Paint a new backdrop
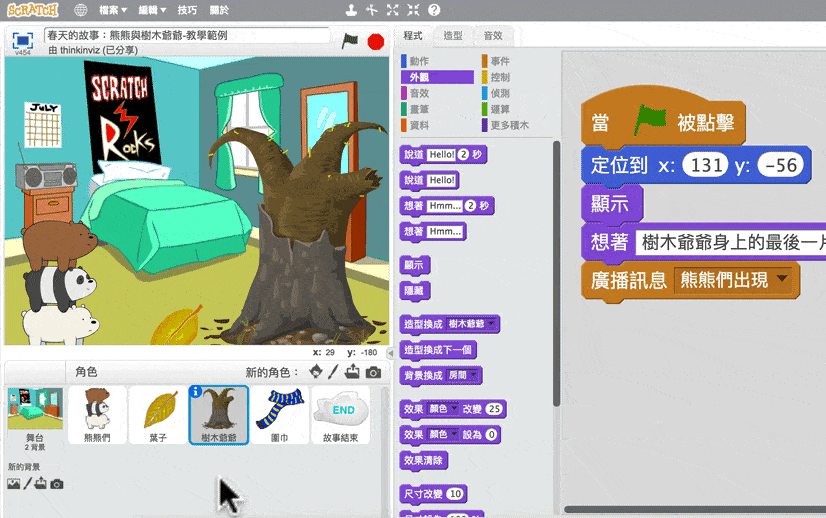This screenshot has width=826, height=518. pyautogui.click(x=27, y=483)
